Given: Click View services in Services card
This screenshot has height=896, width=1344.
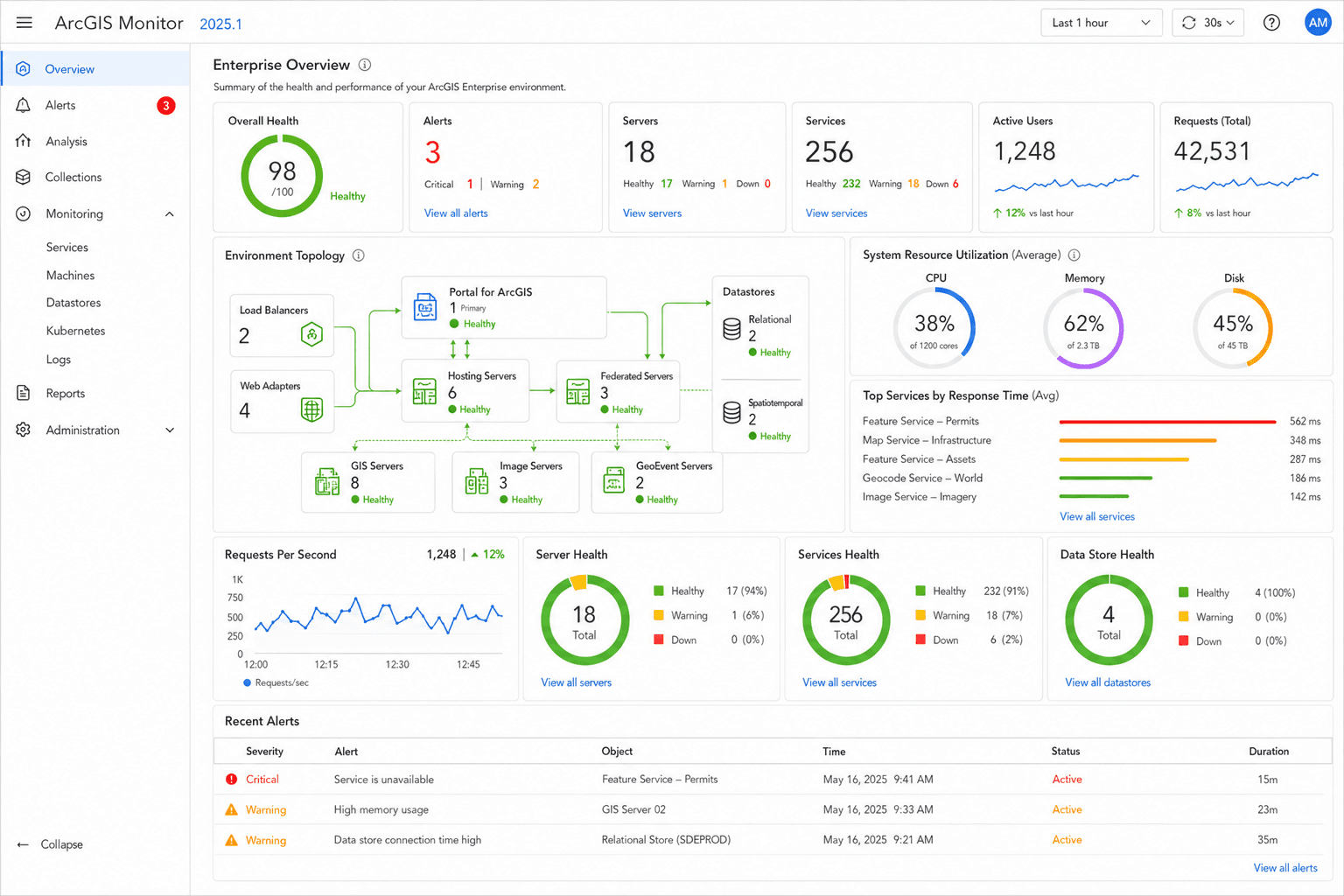Looking at the screenshot, I should pos(836,213).
